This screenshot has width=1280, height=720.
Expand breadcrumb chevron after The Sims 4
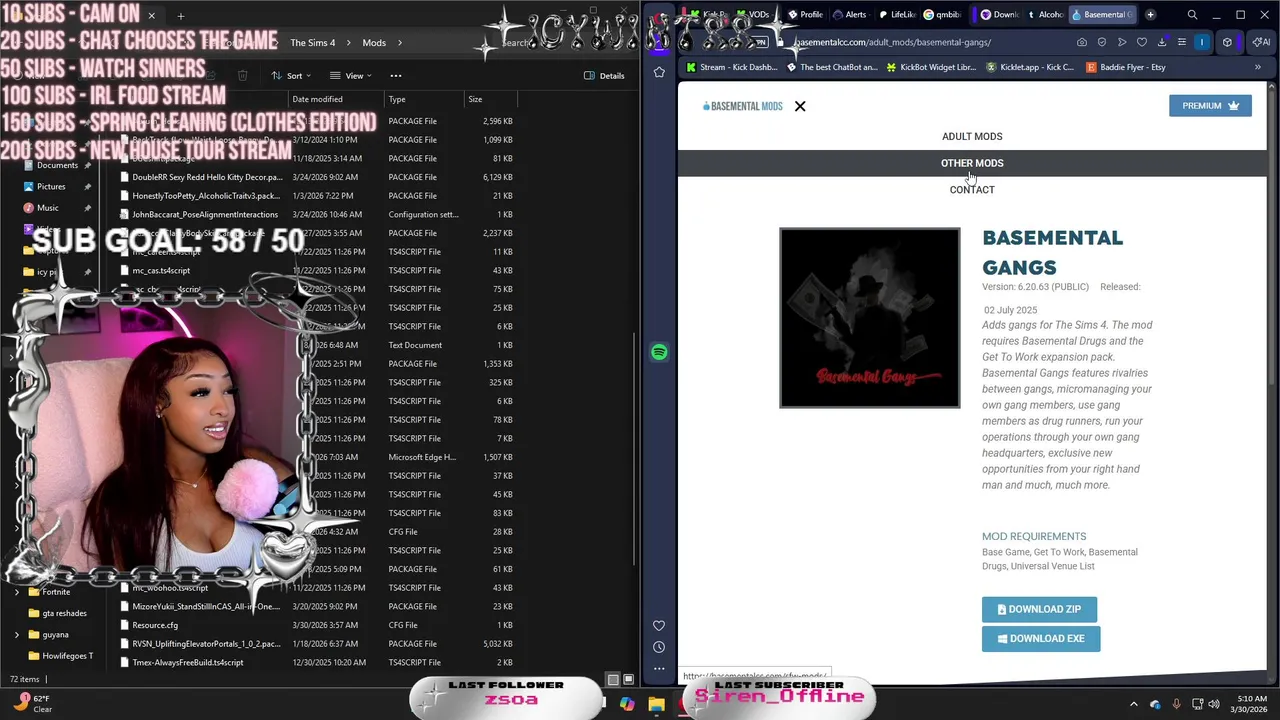[x=349, y=43]
